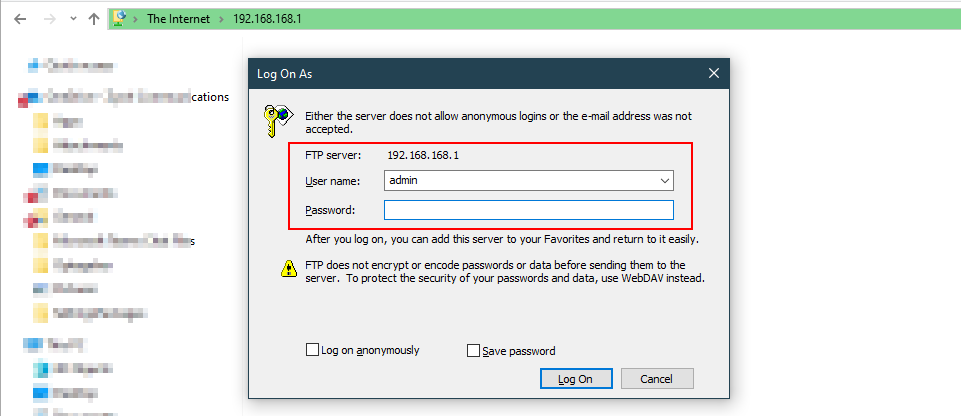Expand chevron before "The Internet" breadcrumb
Screen dimensions: 961x416
pyautogui.click(x=135, y=19)
